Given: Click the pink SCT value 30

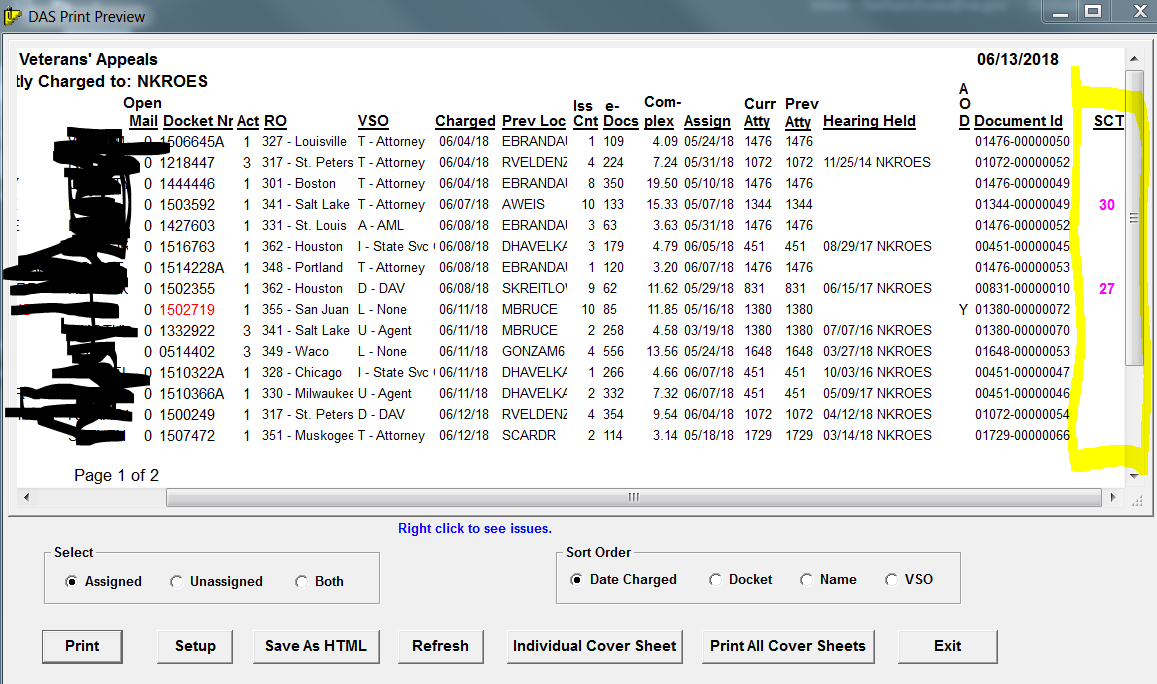Looking at the screenshot, I should [1107, 205].
